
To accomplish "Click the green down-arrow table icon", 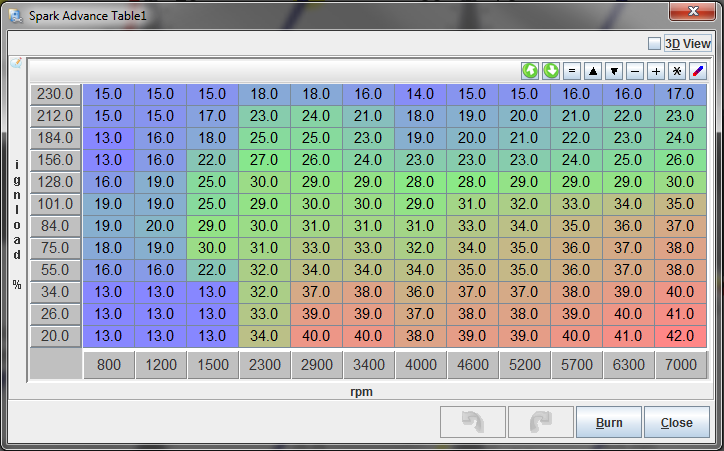I will (x=551, y=71).
